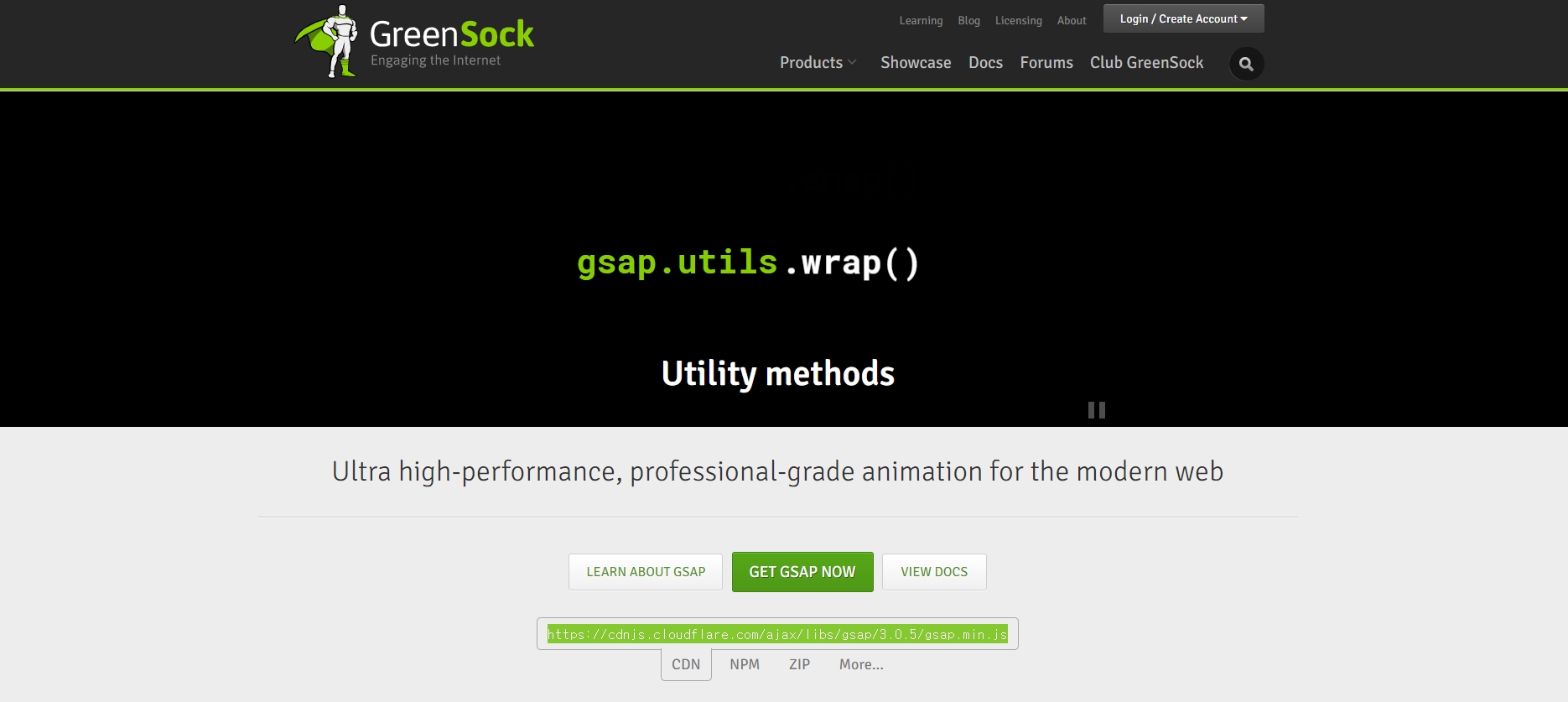This screenshot has height=702, width=1568.
Task: Click the Learn About GSAP button
Action: pyautogui.click(x=646, y=572)
